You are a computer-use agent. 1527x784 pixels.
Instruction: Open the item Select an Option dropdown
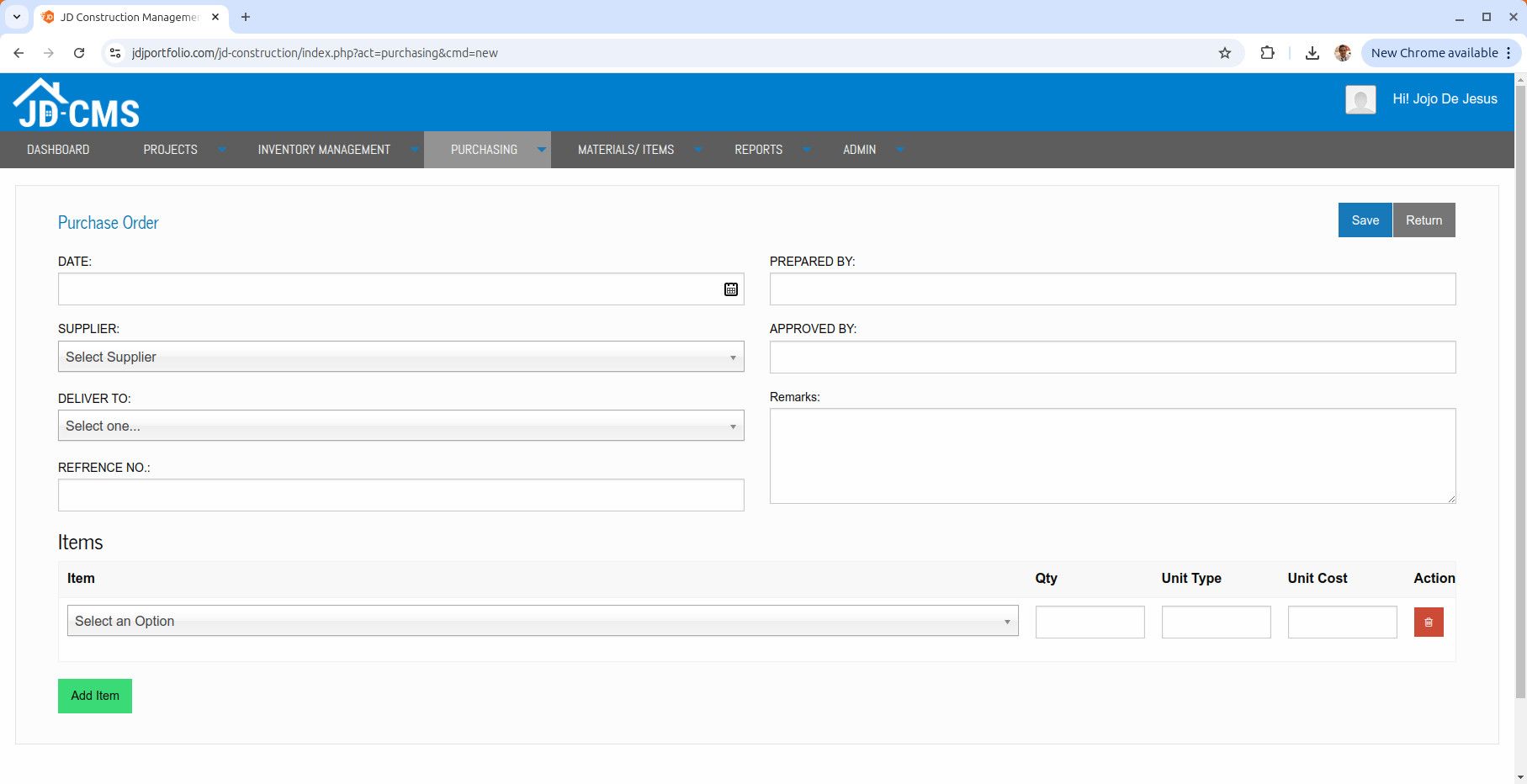coord(542,621)
